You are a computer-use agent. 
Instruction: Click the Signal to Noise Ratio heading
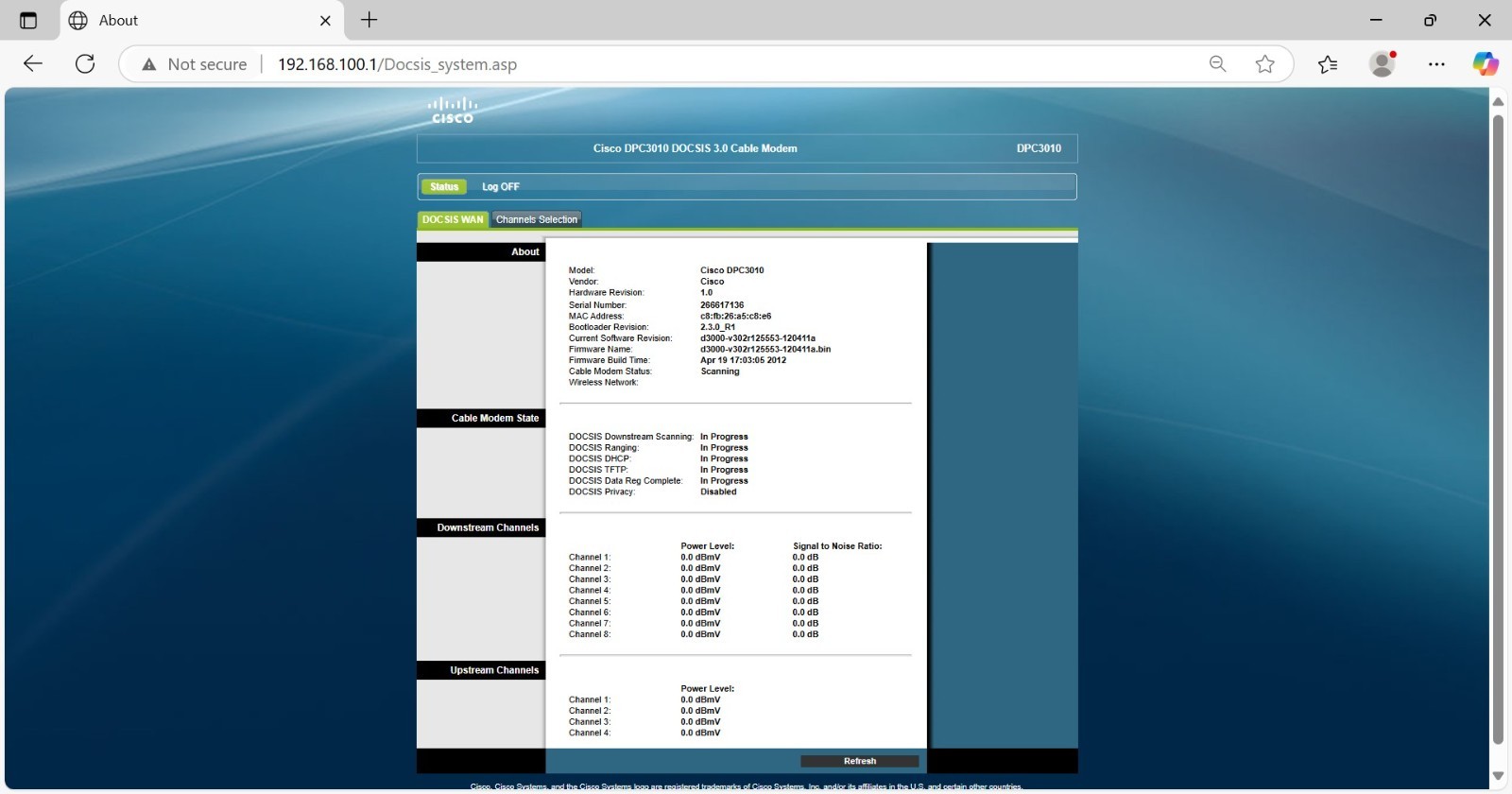[x=837, y=546]
